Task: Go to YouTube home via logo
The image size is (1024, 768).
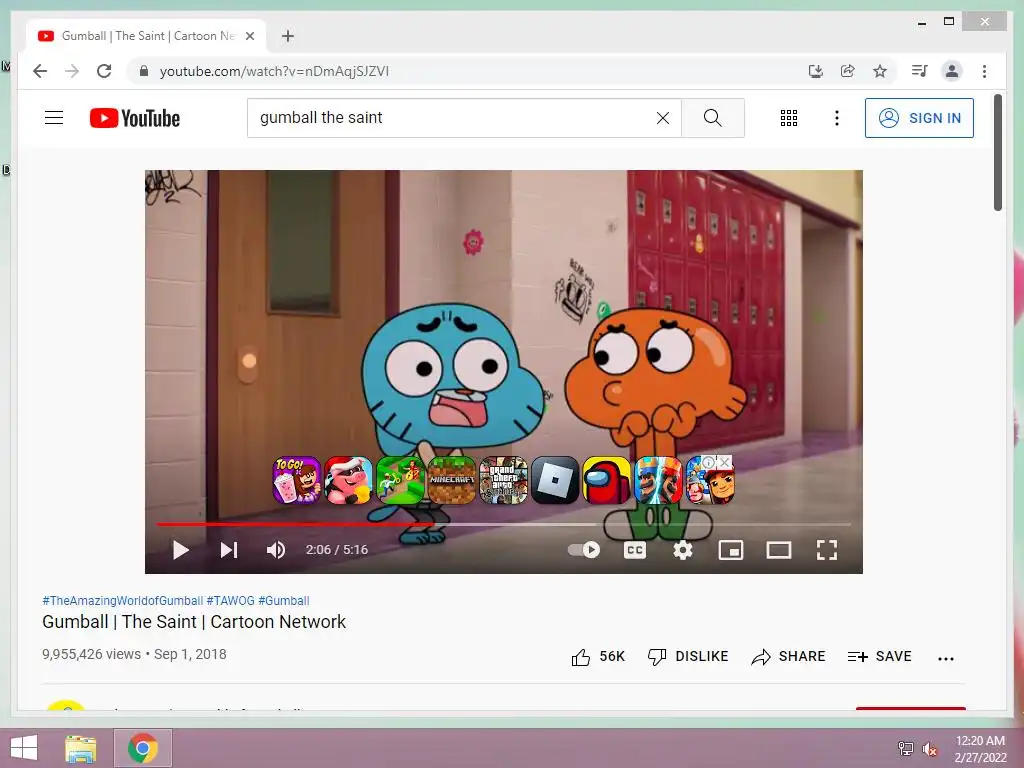Action: coord(135,118)
